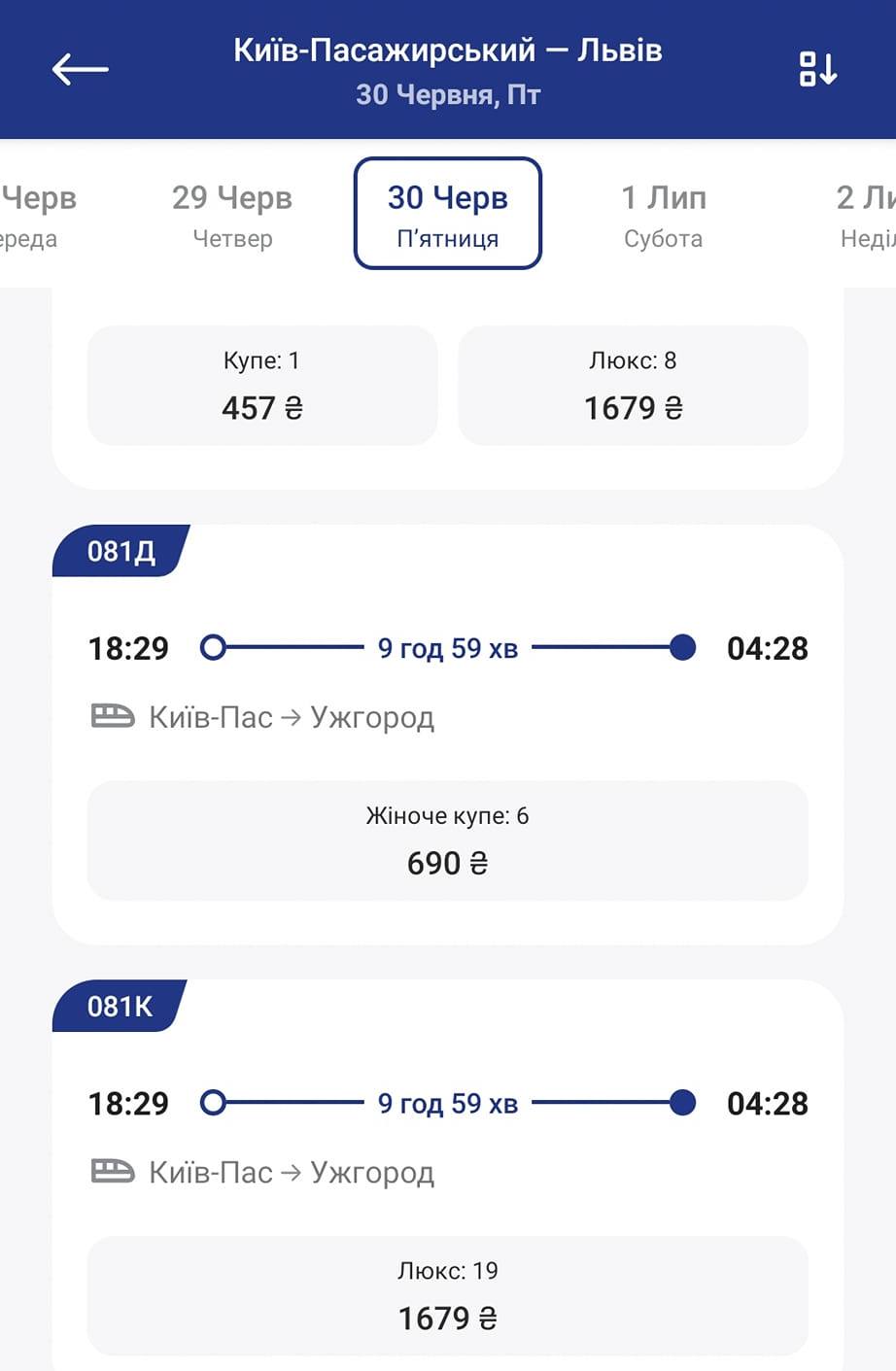
Task: Tap the Київ-Пасажирський — Львів header title
Action: 447,51
